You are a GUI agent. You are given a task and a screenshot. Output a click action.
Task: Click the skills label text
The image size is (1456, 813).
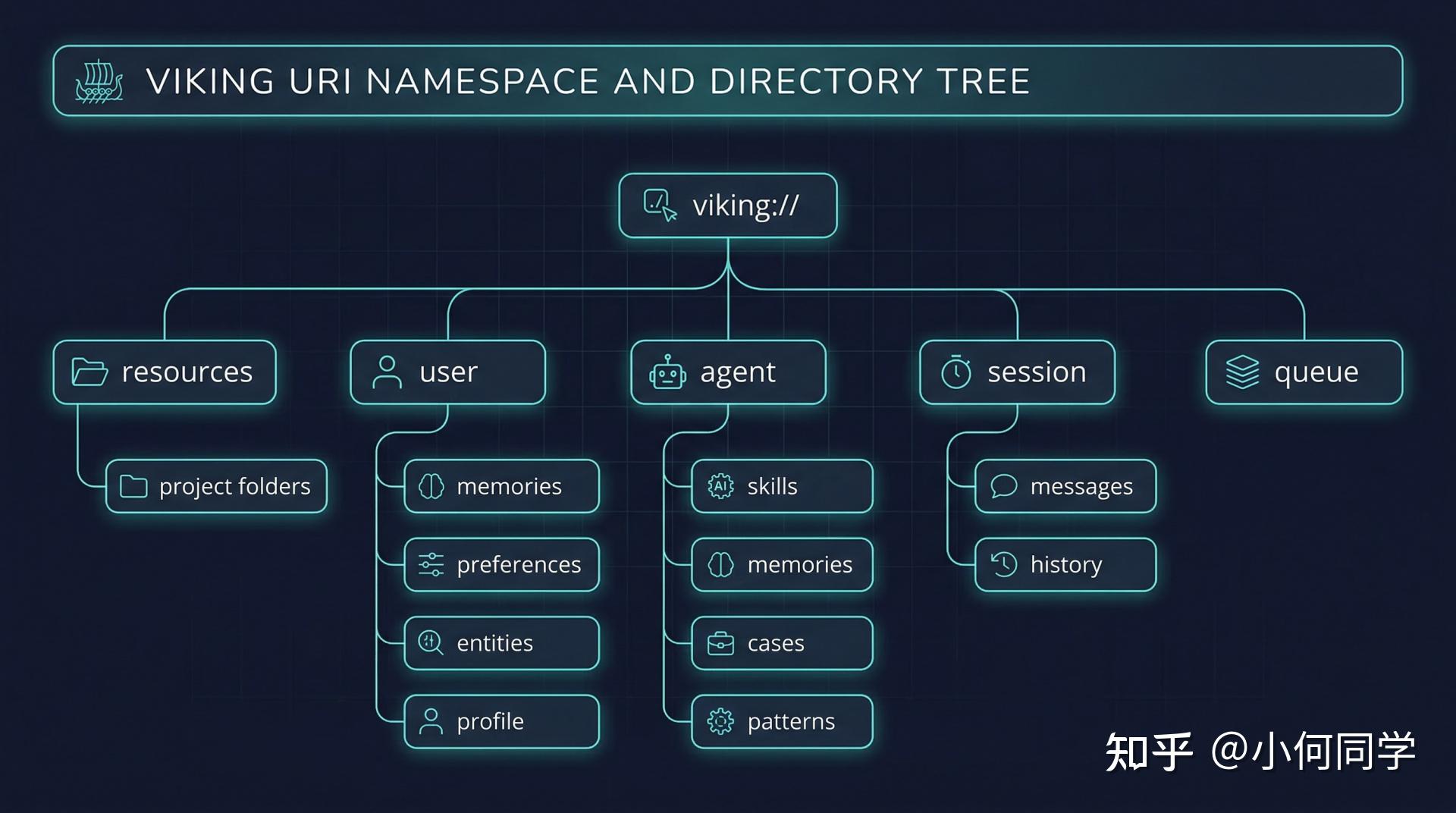[x=772, y=486]
